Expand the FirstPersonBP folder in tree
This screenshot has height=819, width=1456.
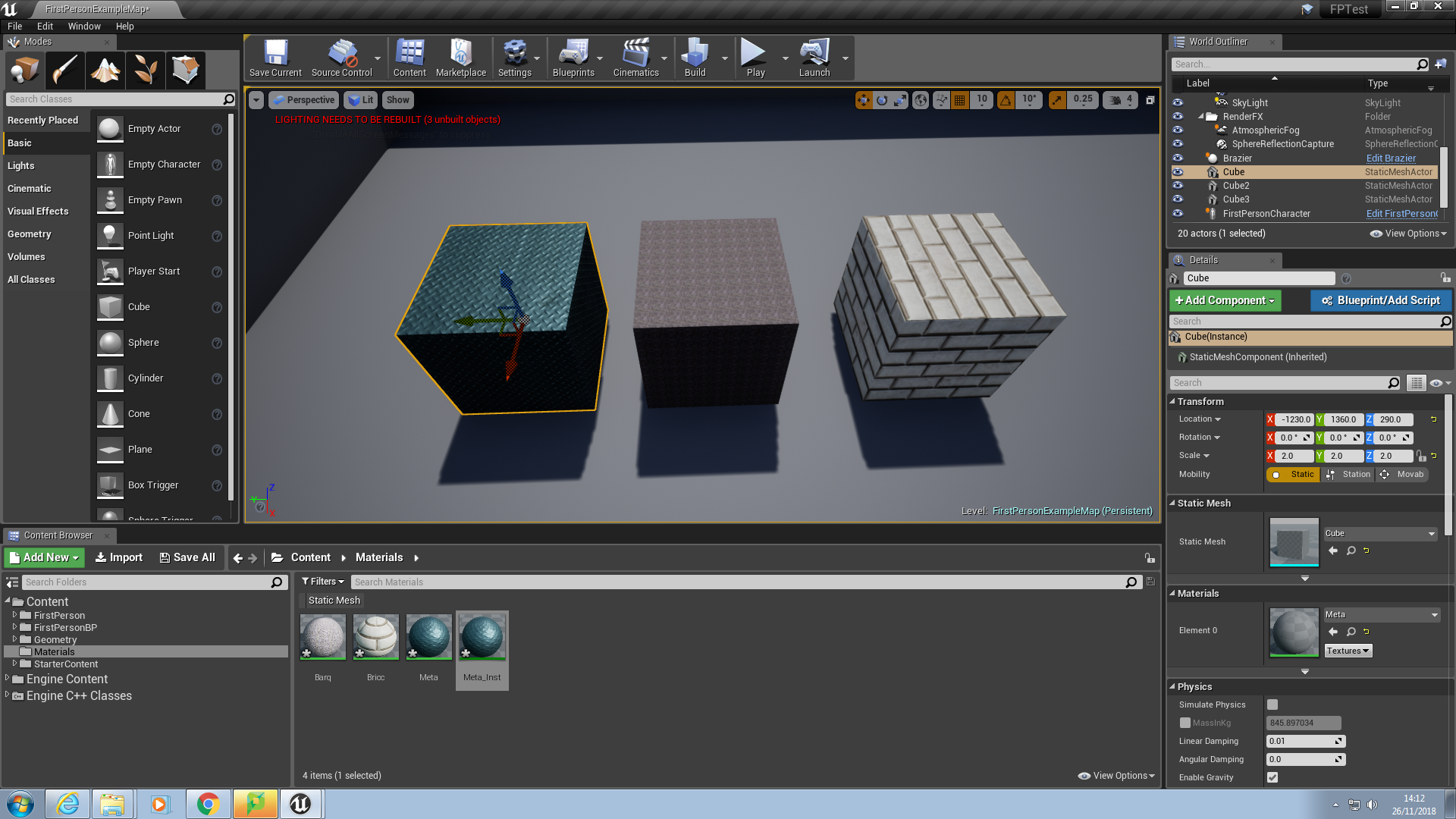[x=14, y=627]
